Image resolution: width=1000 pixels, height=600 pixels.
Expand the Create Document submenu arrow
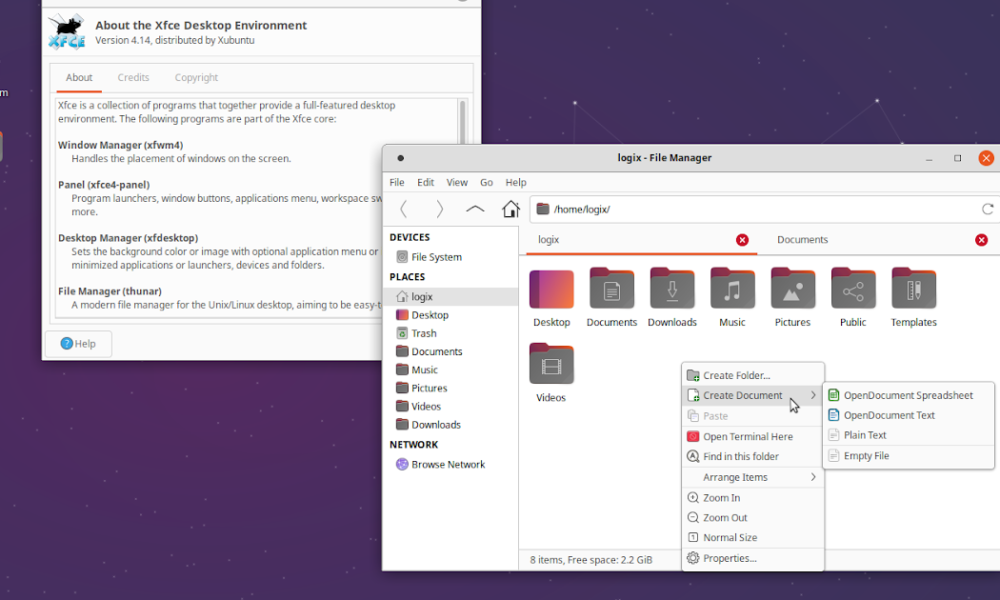tap(813, 395)
